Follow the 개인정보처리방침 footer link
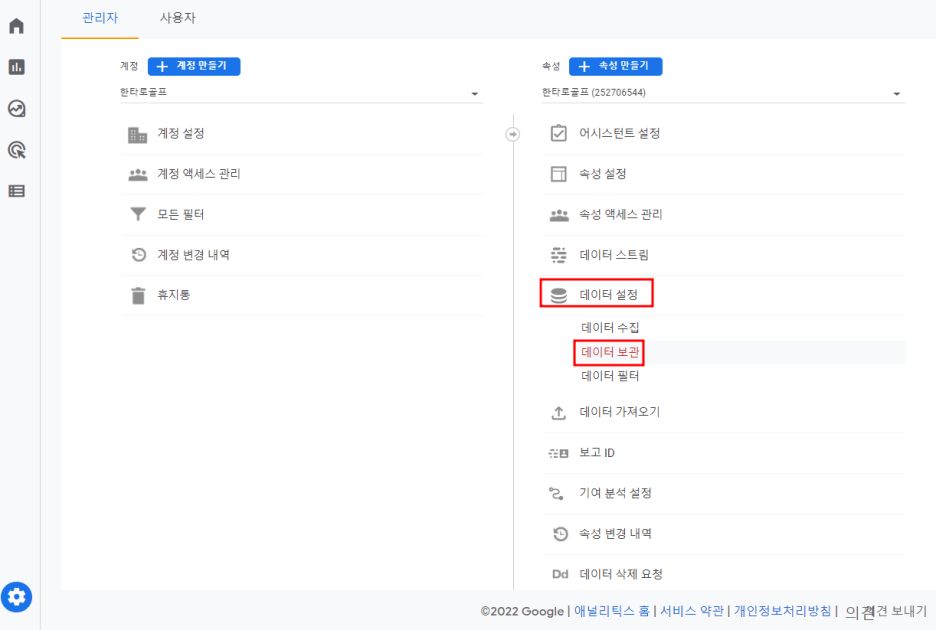Screen dimensions: 936x630 pyautogui.click(x=782, y=611)
